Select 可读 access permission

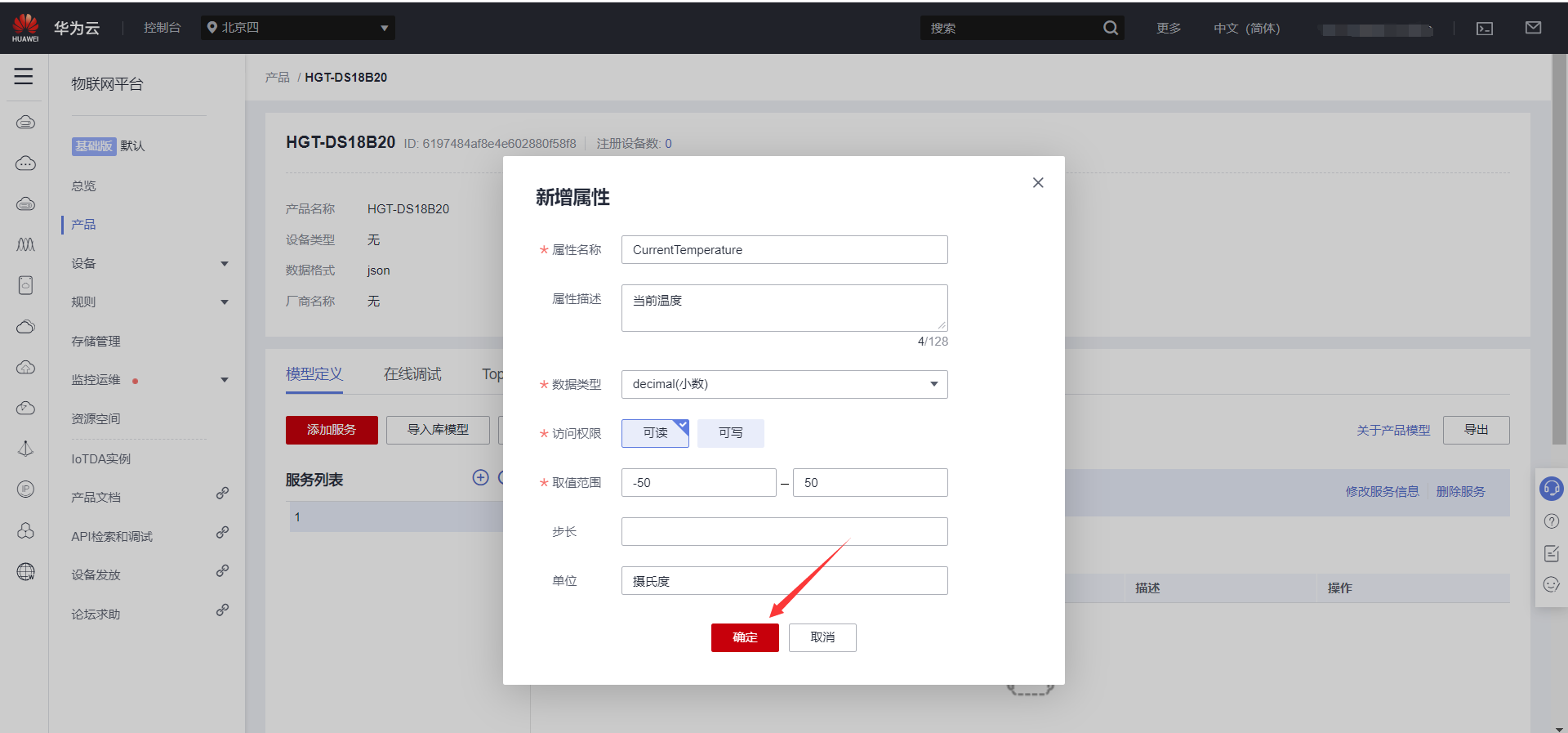[x=655, y=433]
